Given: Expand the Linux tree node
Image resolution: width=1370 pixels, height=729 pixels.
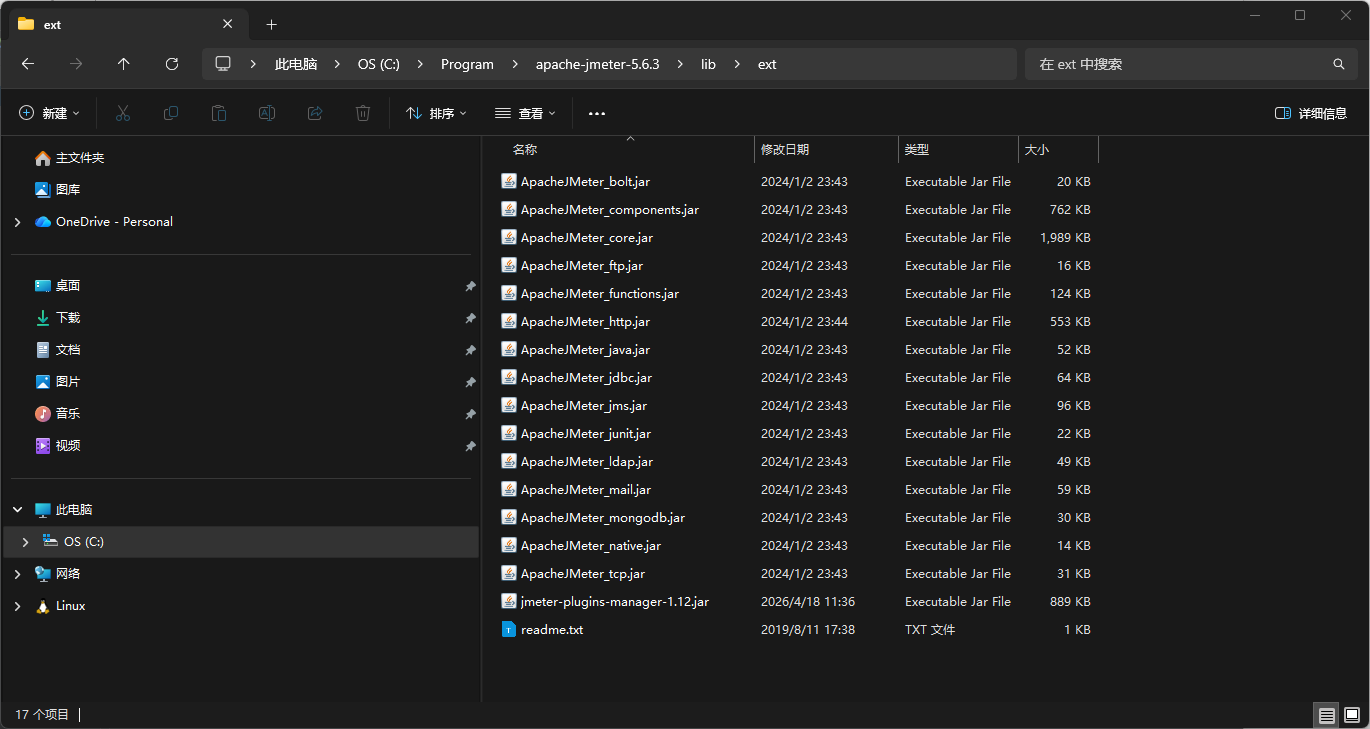Looking at the screenshot, I should [17, 606].
